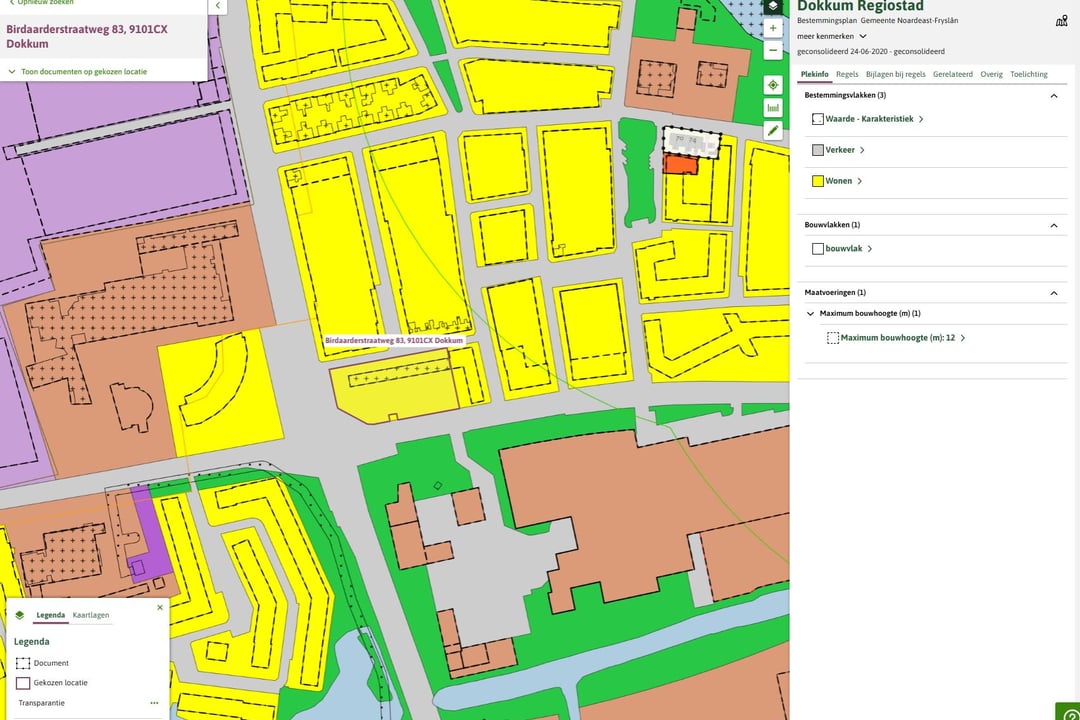Click the Maatvoeringen (1) heading
Screen dimensions: 1080x720
coord(835,292)
